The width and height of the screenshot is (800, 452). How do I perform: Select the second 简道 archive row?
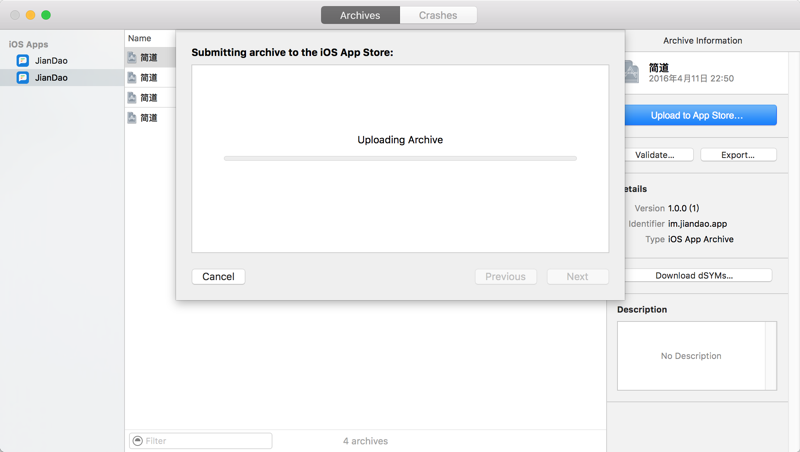point(151,78)
